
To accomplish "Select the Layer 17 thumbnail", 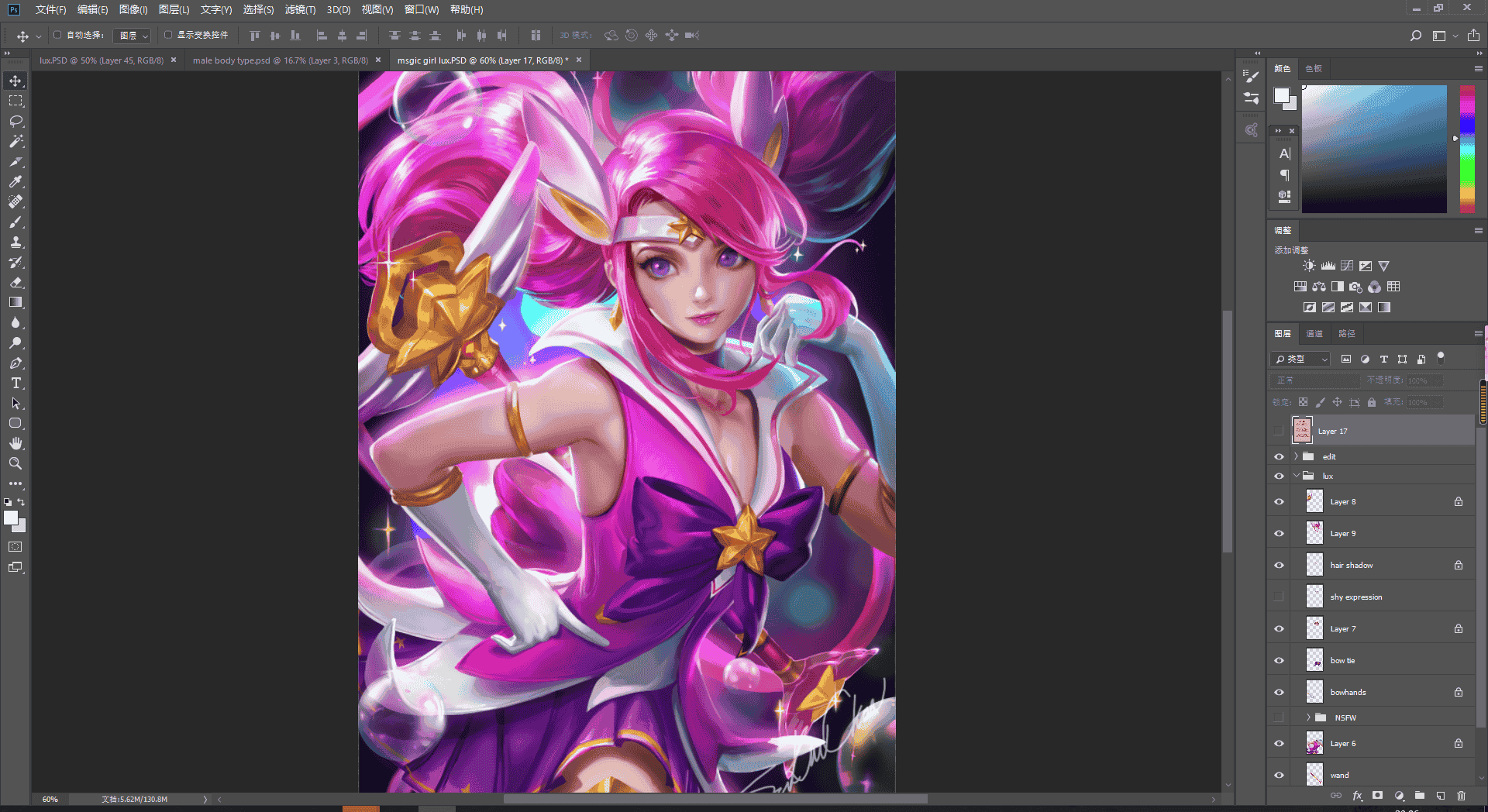I will [x=1302, y=431].
